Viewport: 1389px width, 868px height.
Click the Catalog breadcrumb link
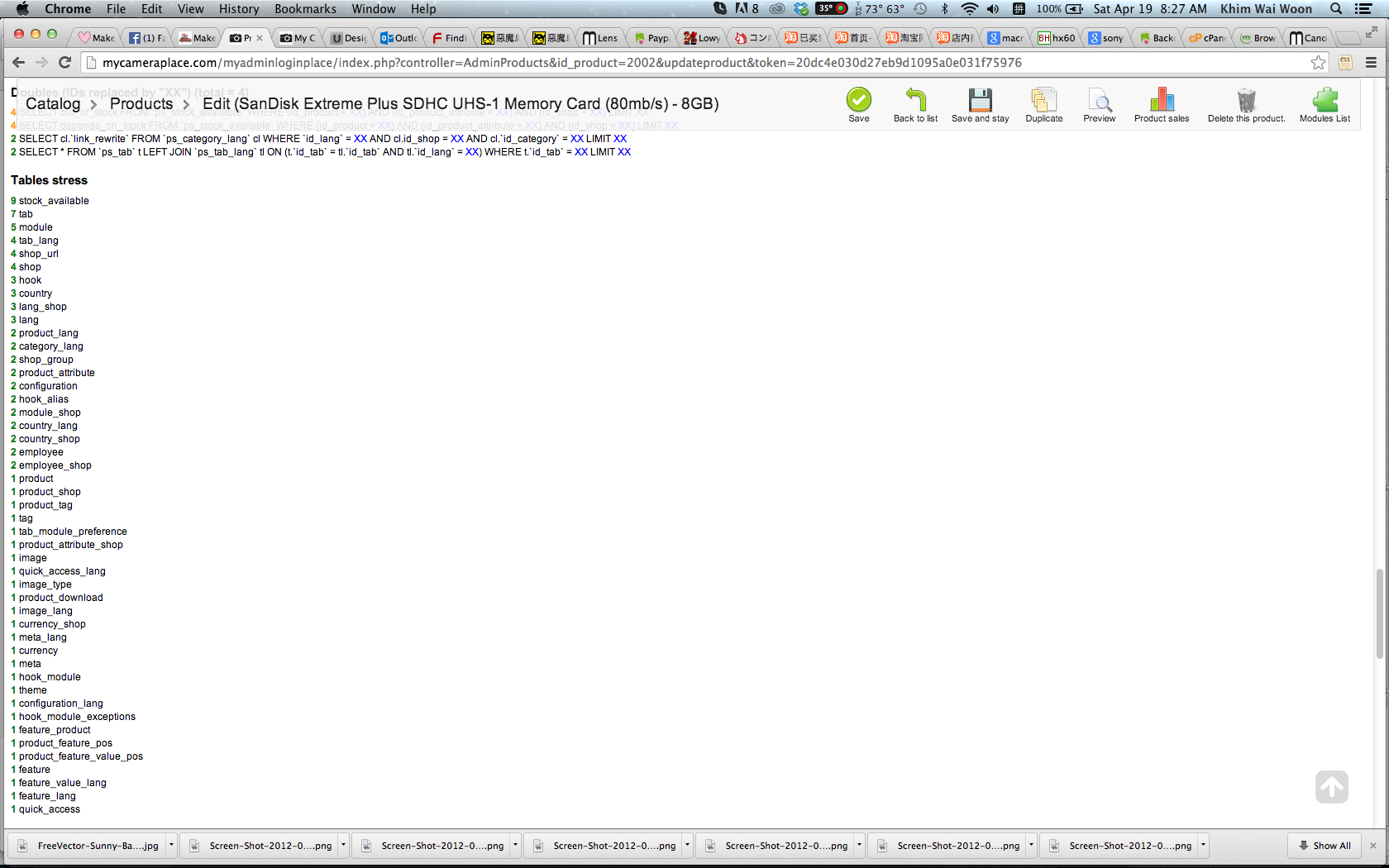point(53,103)
